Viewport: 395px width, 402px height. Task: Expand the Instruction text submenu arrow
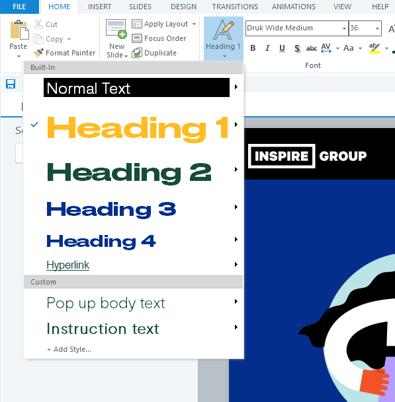(236, 327)
